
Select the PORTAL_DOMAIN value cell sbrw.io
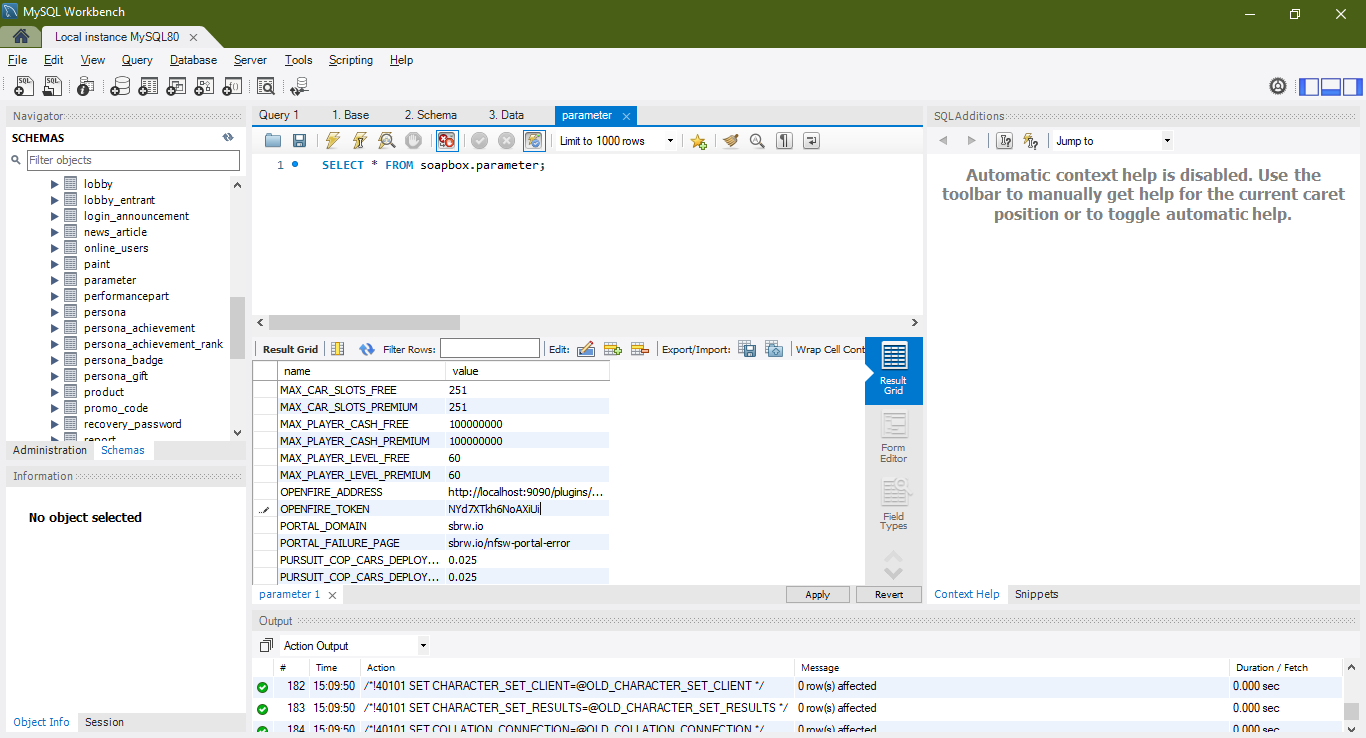527,526
